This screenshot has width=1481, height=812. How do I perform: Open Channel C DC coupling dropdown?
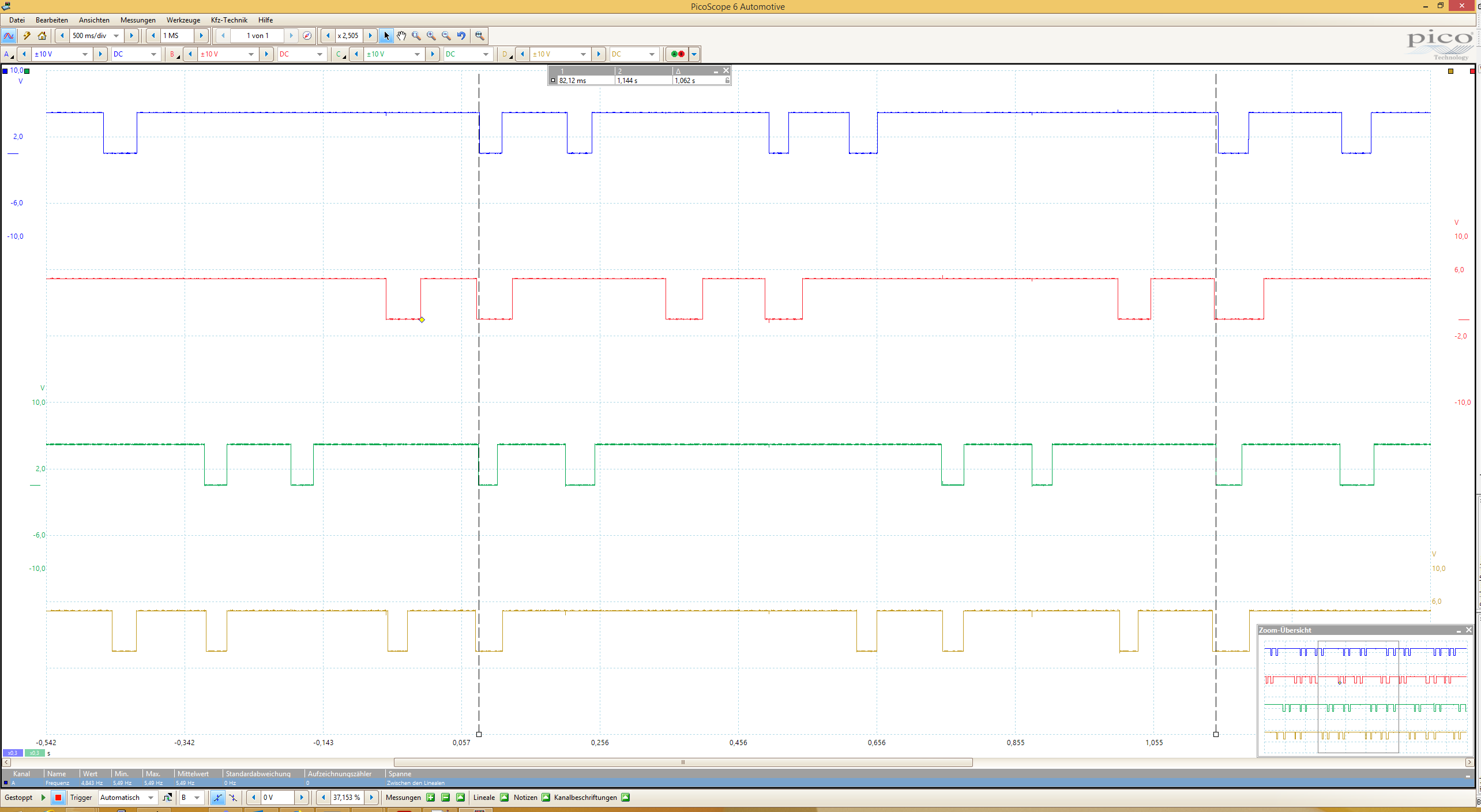tap(486, 54)
